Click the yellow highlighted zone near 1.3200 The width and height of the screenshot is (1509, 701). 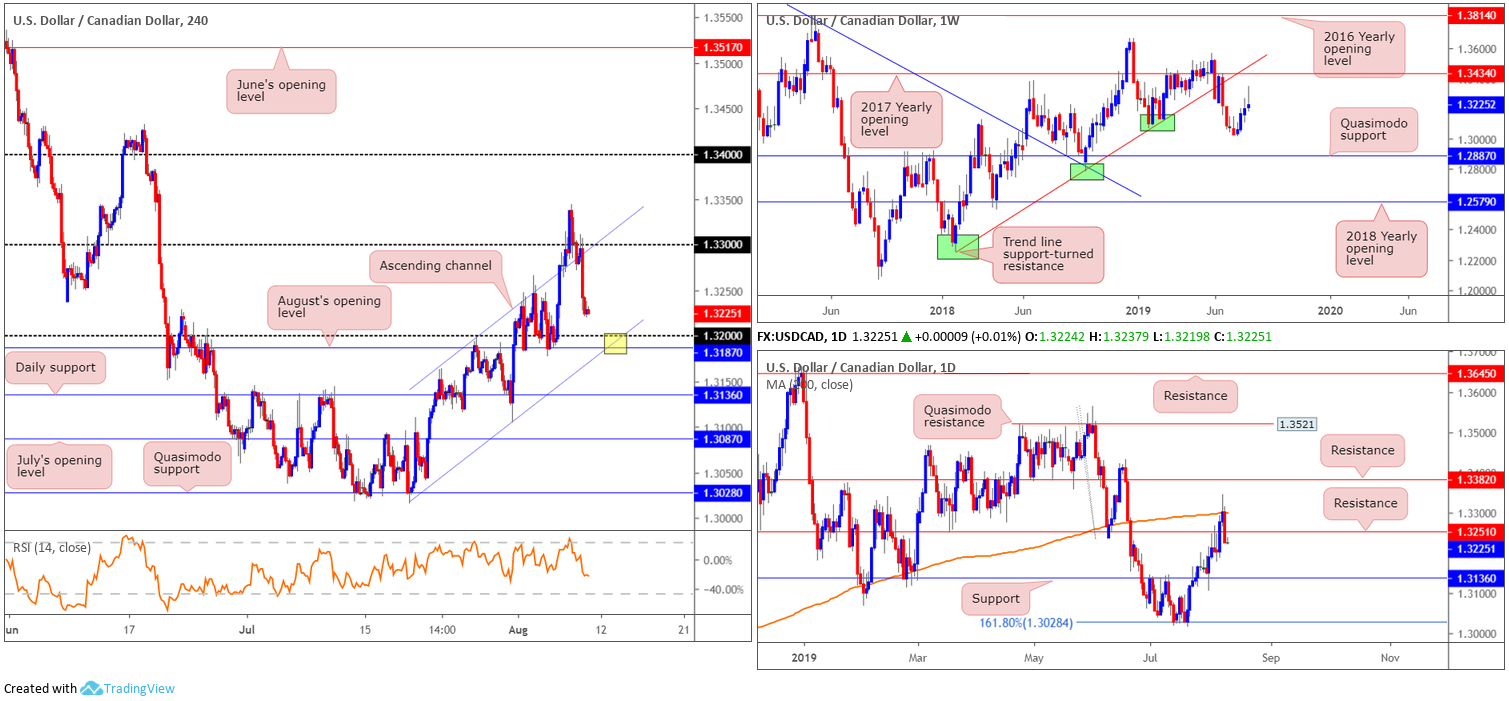(615, 344)
